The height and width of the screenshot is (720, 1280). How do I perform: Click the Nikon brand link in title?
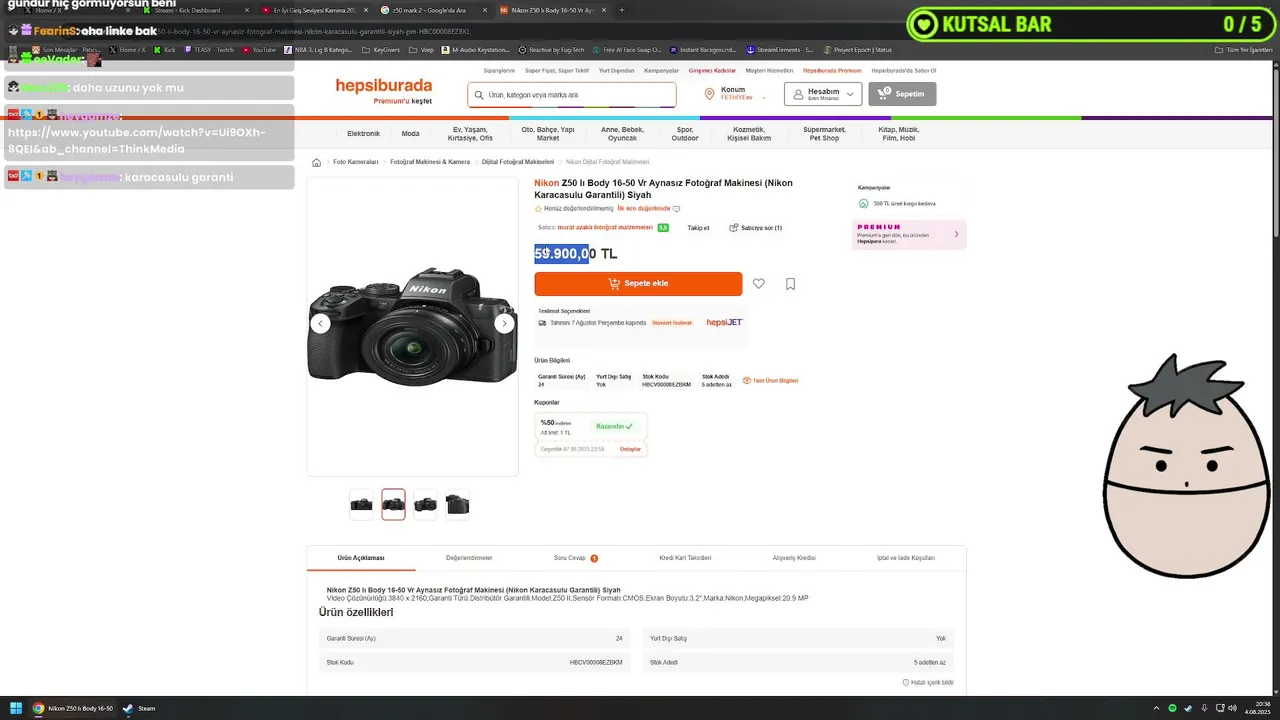click(547, 183)
